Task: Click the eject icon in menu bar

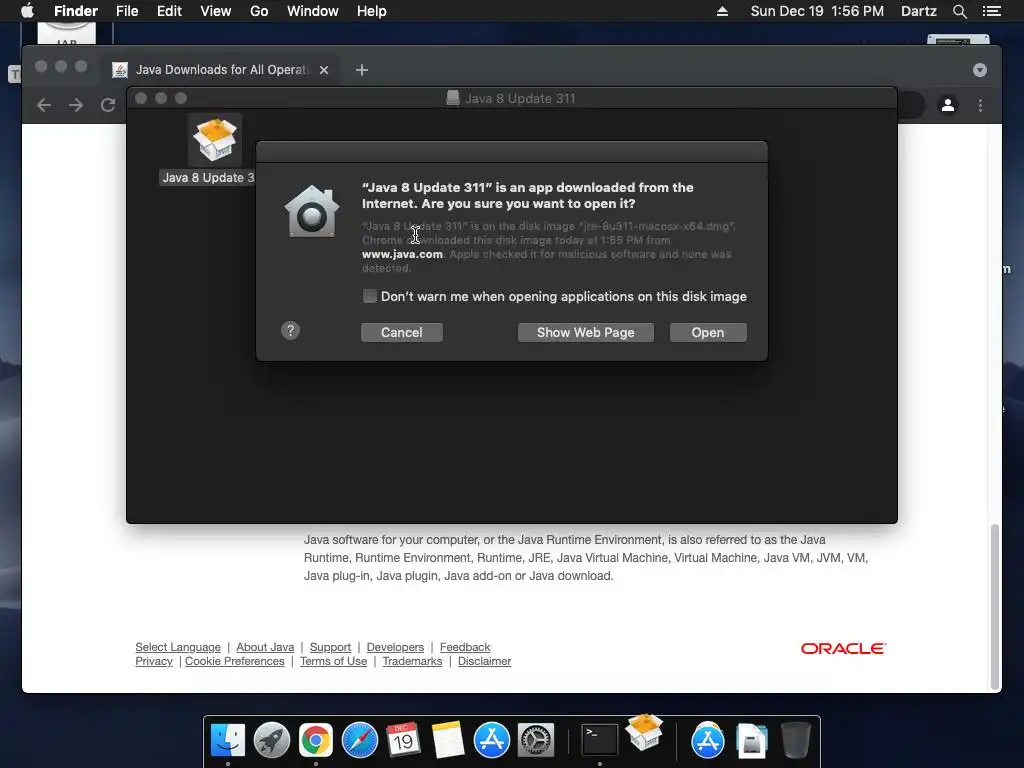Action: tap(722, 11)
